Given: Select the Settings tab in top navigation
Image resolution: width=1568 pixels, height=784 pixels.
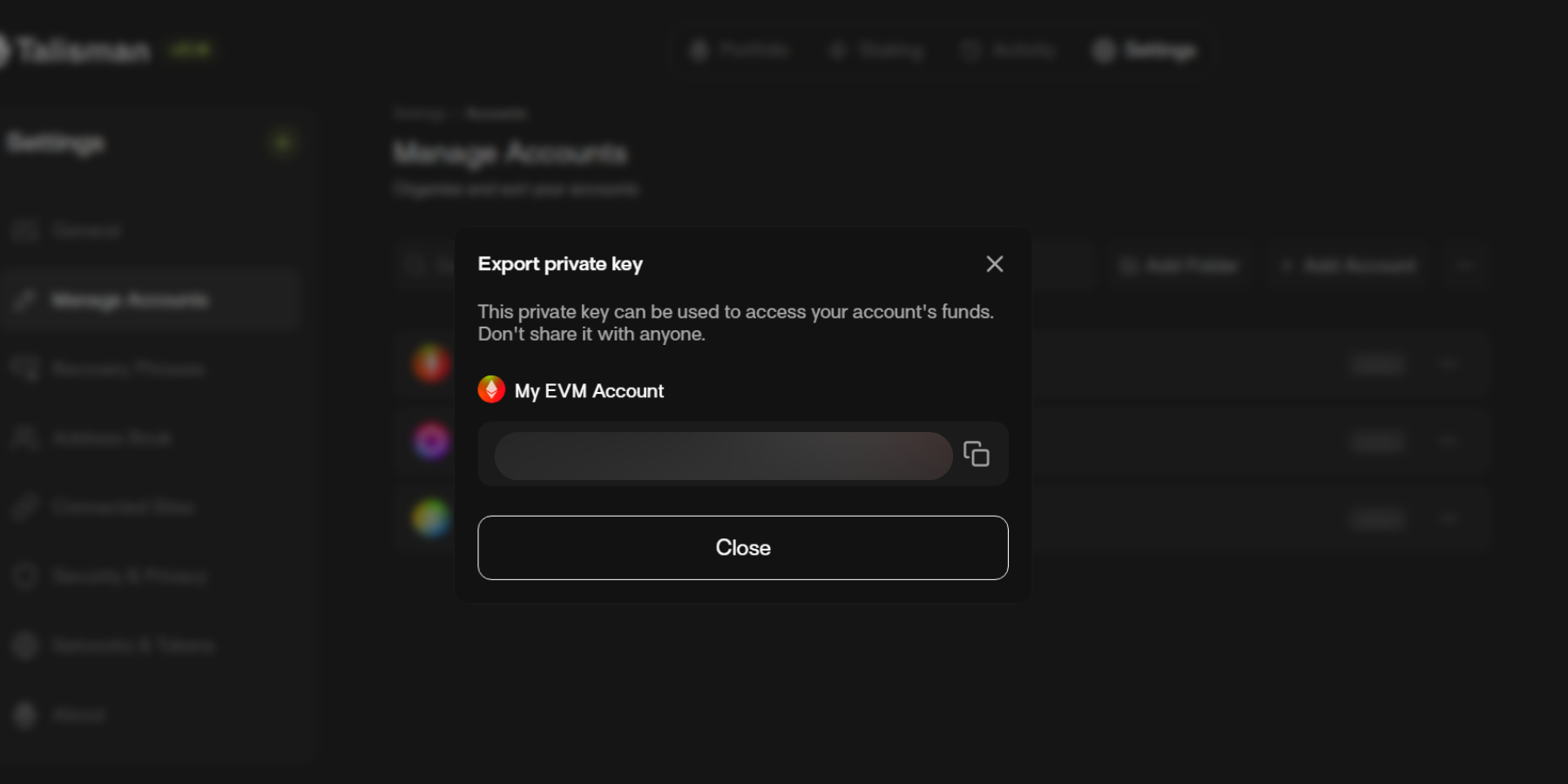Looking at the screenshot, I should coord(1146,51).
